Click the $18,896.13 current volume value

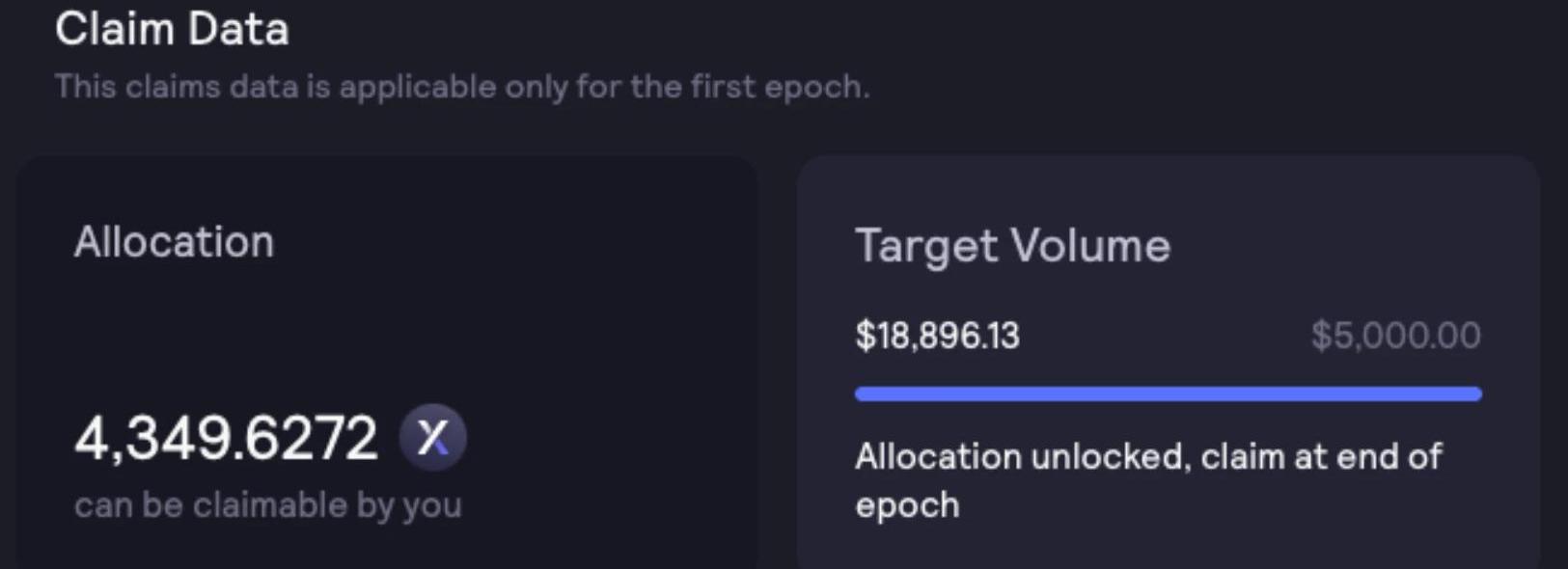[x=937, y=336]
